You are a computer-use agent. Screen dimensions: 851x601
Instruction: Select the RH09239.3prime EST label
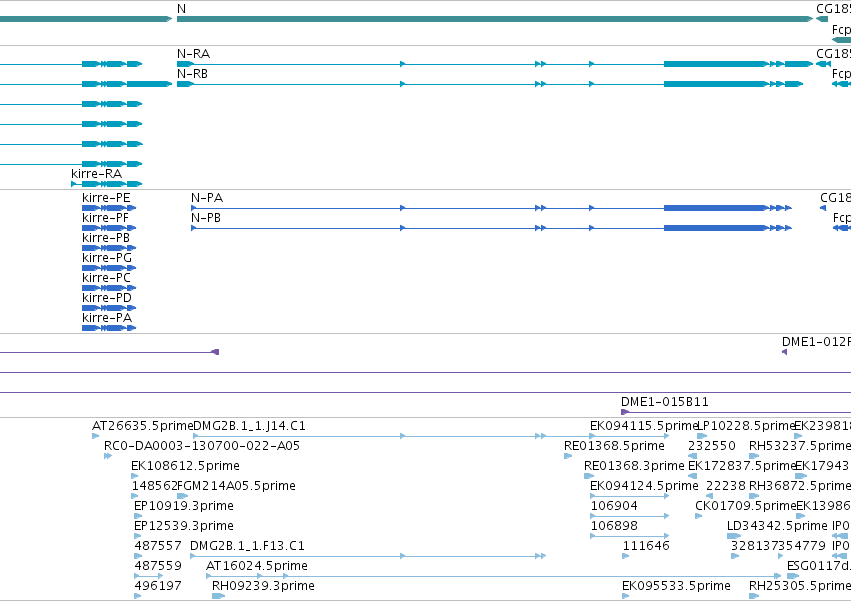pyautogui.click(x=263, y=586)
